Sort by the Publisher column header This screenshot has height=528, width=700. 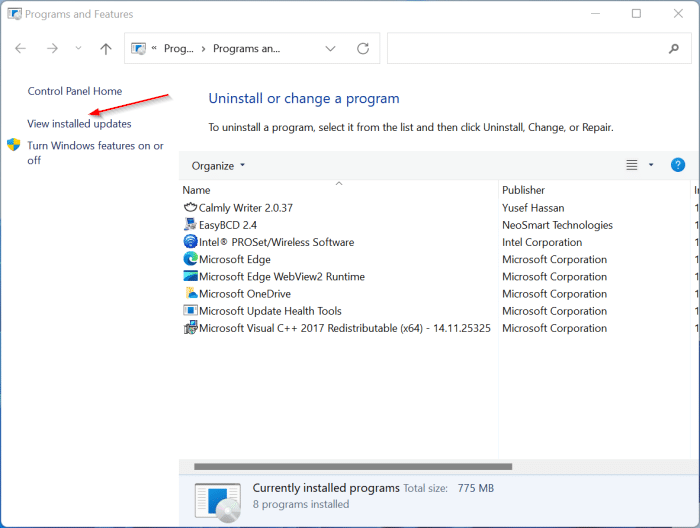523,190
